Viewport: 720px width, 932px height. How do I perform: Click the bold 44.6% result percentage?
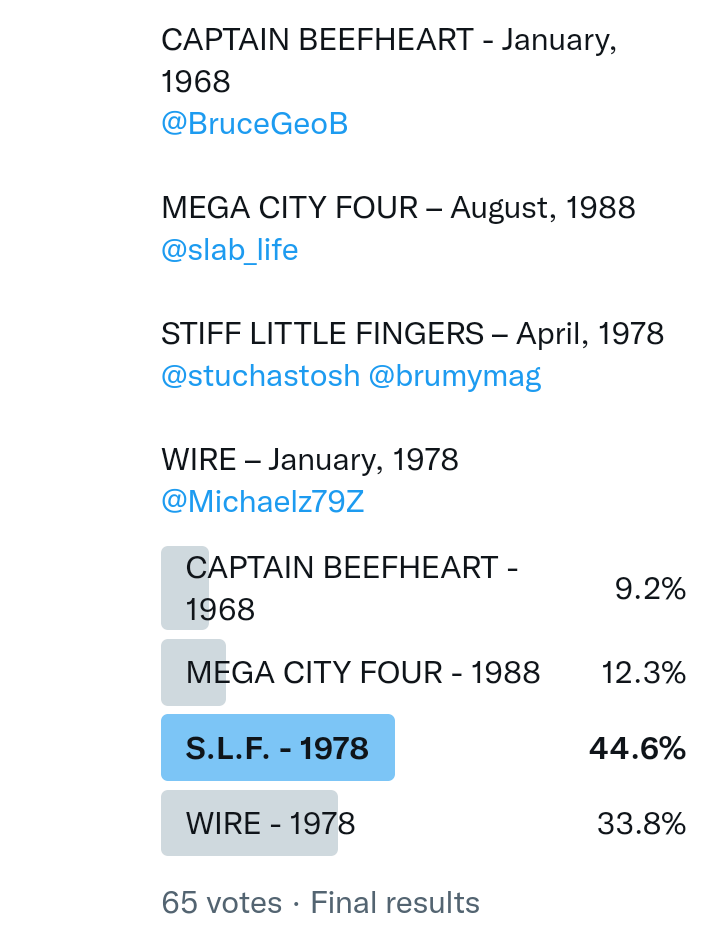pyautogui.click(x=637, y=748)
